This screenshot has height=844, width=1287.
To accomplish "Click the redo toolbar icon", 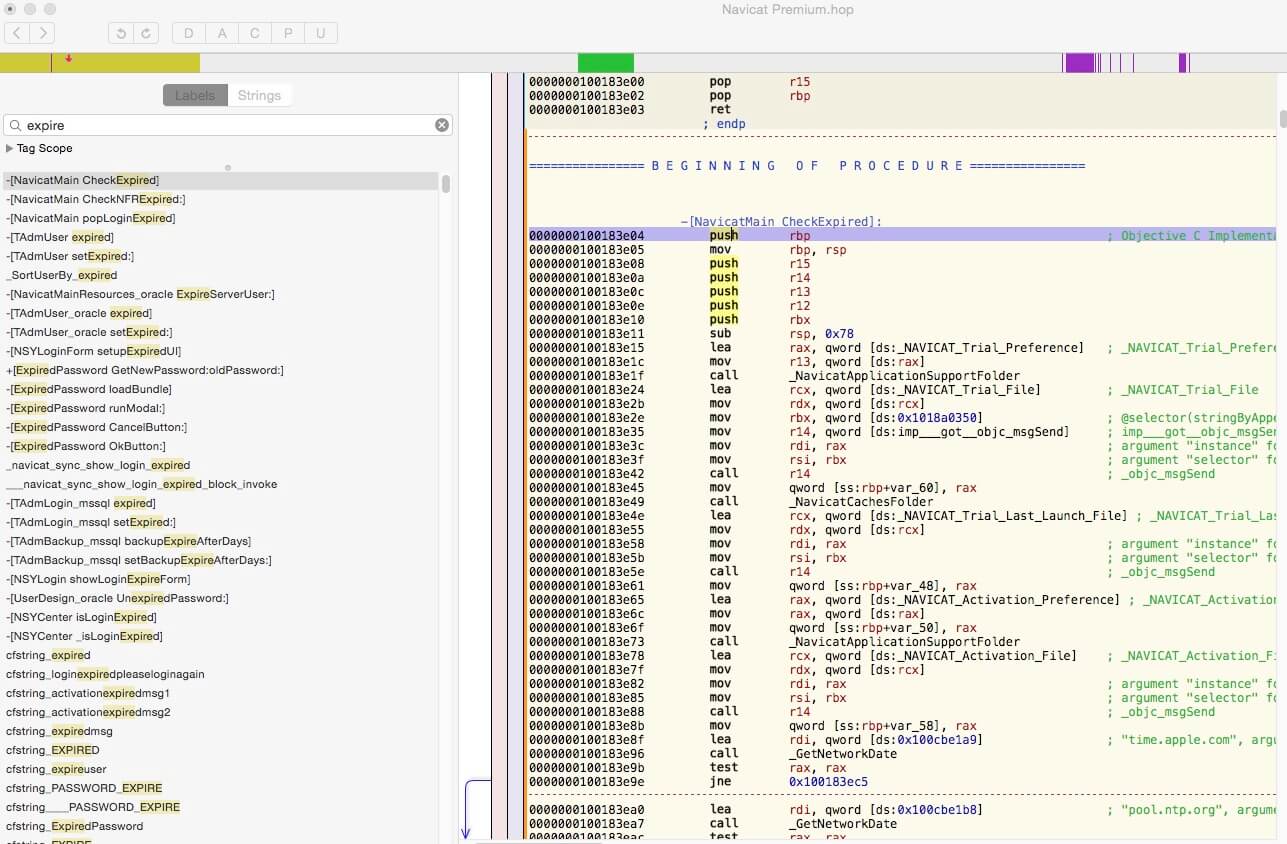I will [146, 33].
